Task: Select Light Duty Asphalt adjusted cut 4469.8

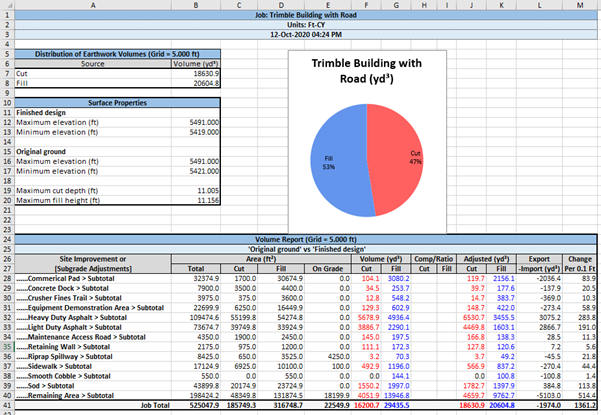Action: click(x=471, y=327)
